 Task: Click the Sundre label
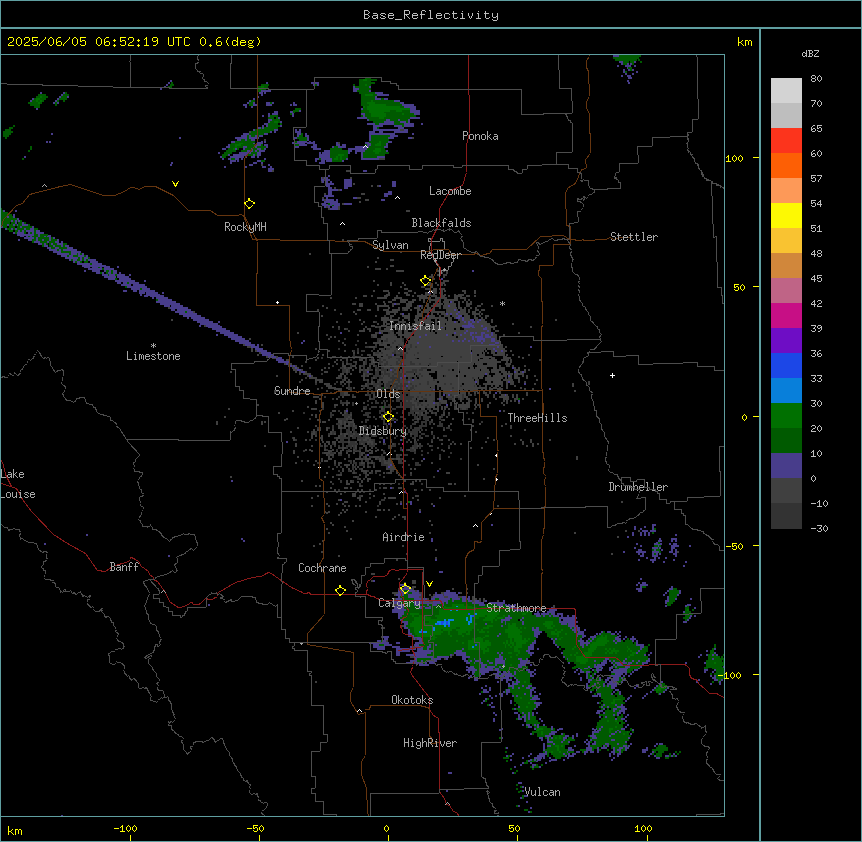(292, 391)
